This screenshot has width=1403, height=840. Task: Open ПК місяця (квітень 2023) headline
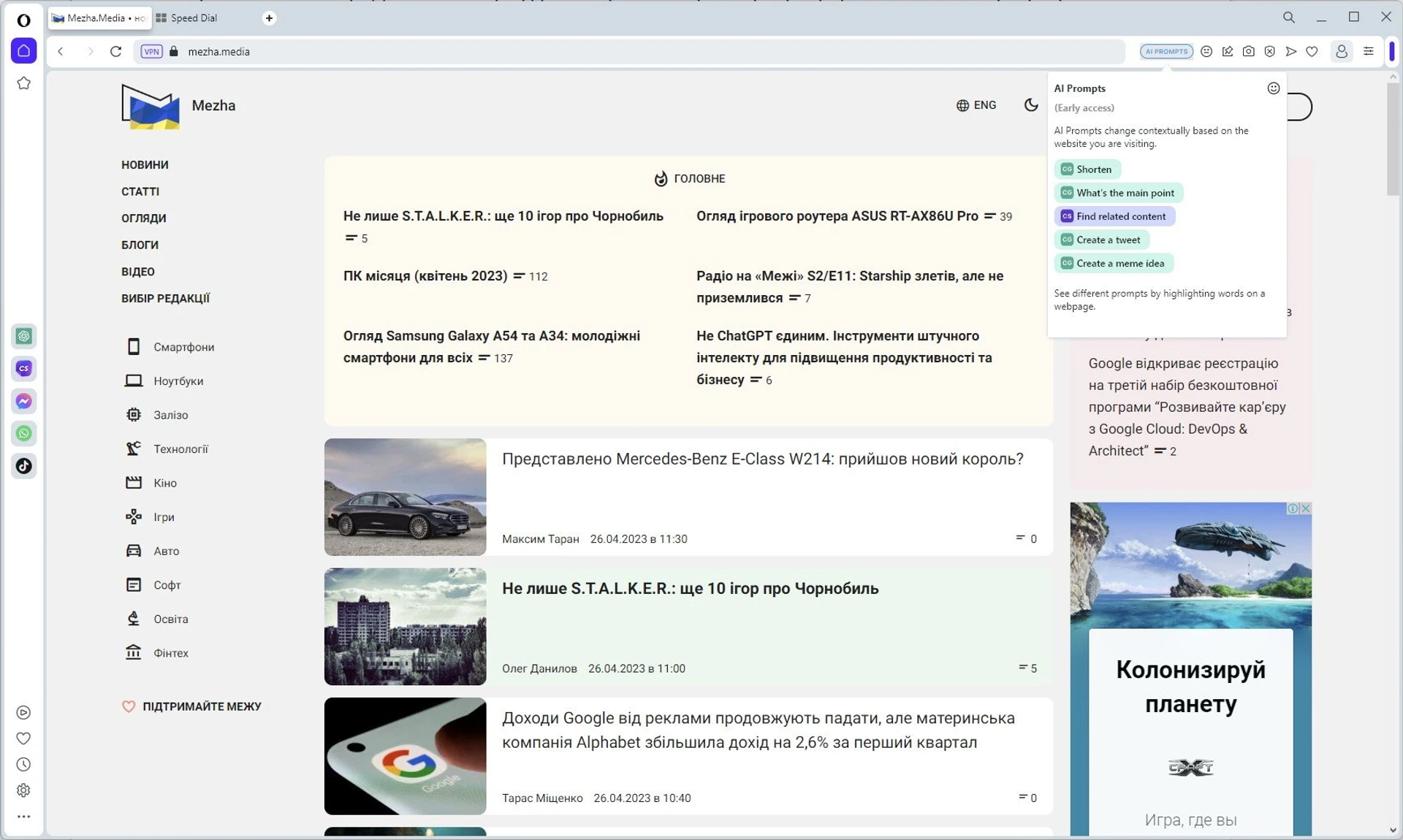[425, 276]
